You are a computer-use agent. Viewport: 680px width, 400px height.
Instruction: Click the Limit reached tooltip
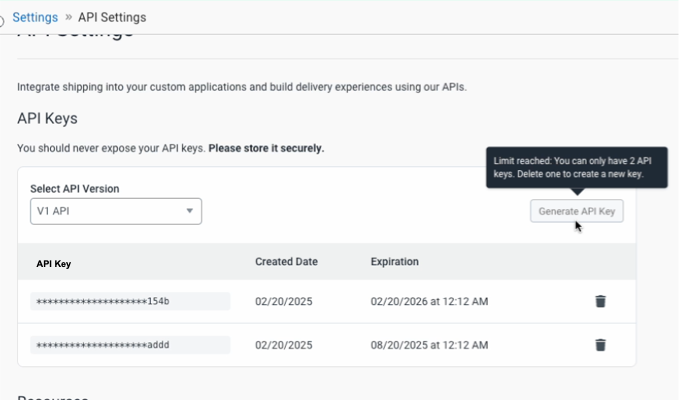pyautogui.click(x=575, y=166)
